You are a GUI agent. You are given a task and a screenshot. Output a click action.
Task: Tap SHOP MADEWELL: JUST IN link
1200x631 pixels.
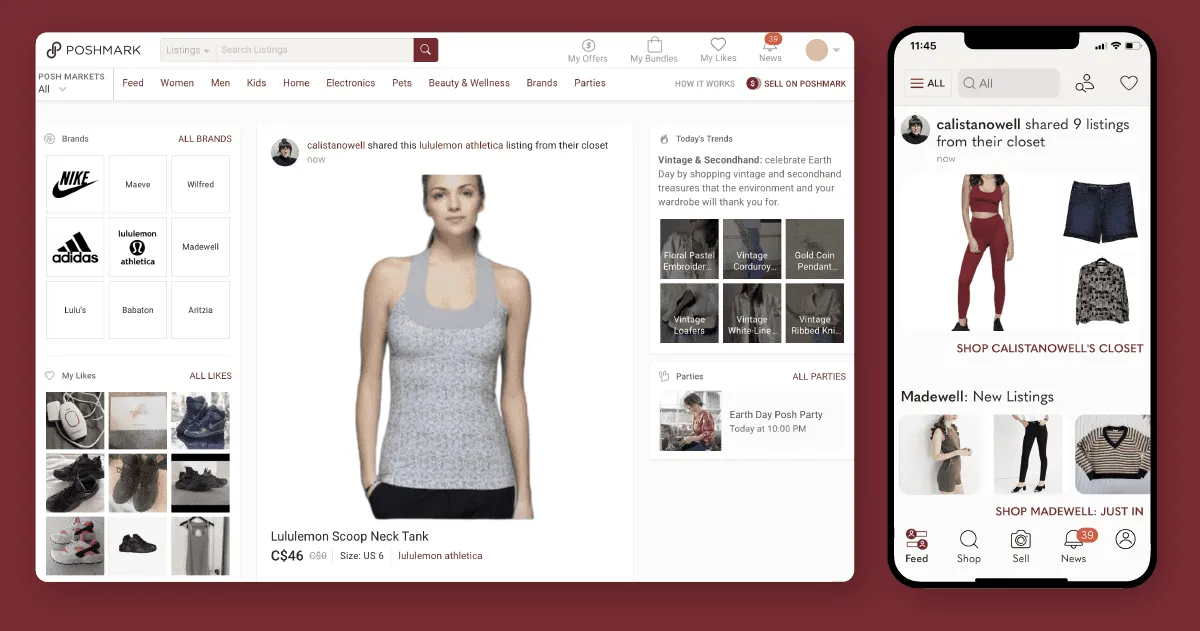pos(1070,511)
